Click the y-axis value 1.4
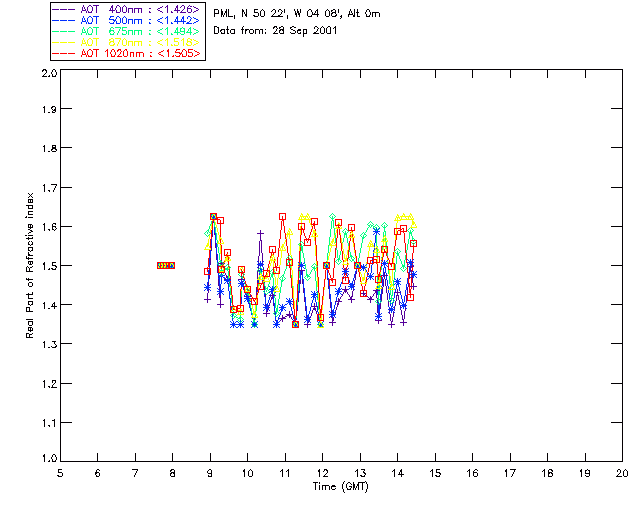This screenshot has width=640, height=512. (49, 305)
